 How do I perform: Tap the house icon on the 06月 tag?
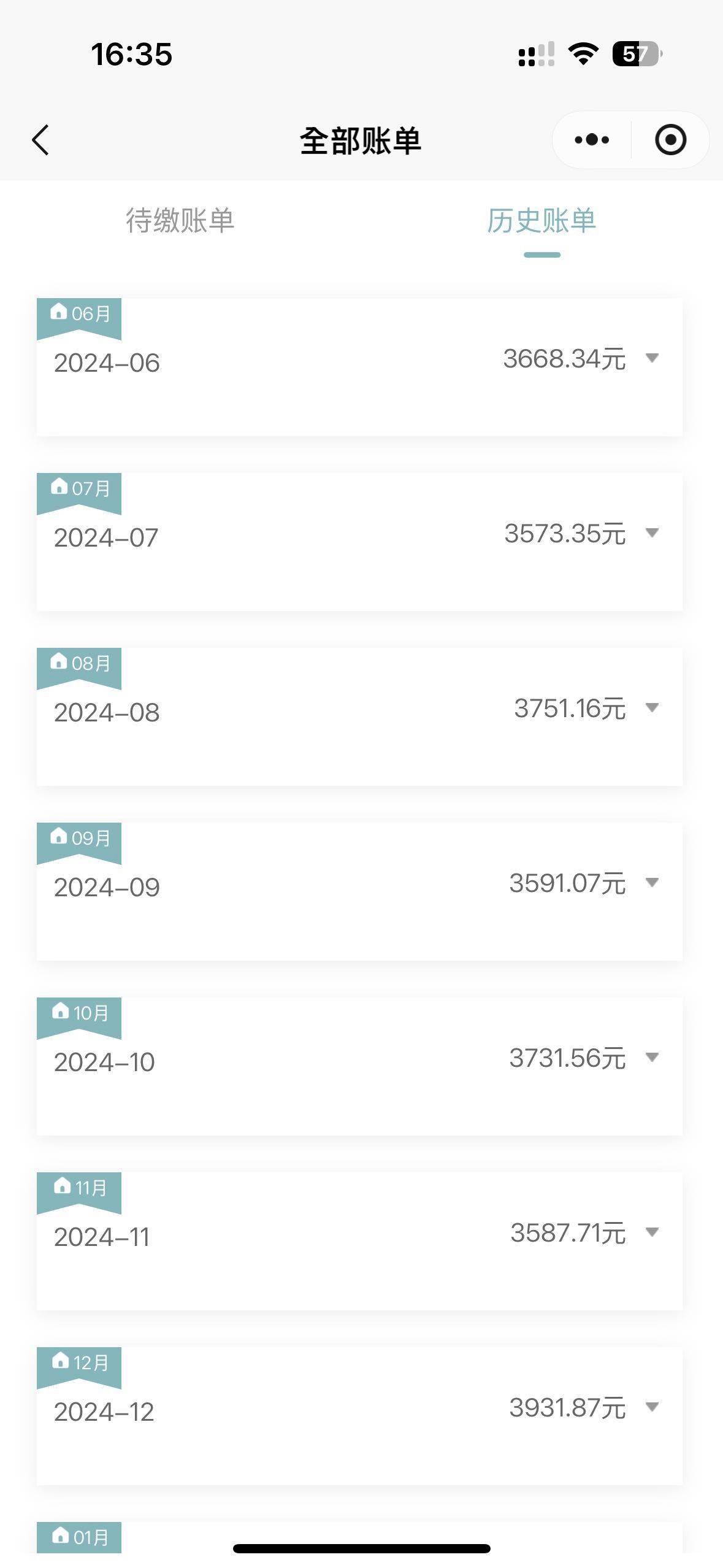[x=58, y=312]
